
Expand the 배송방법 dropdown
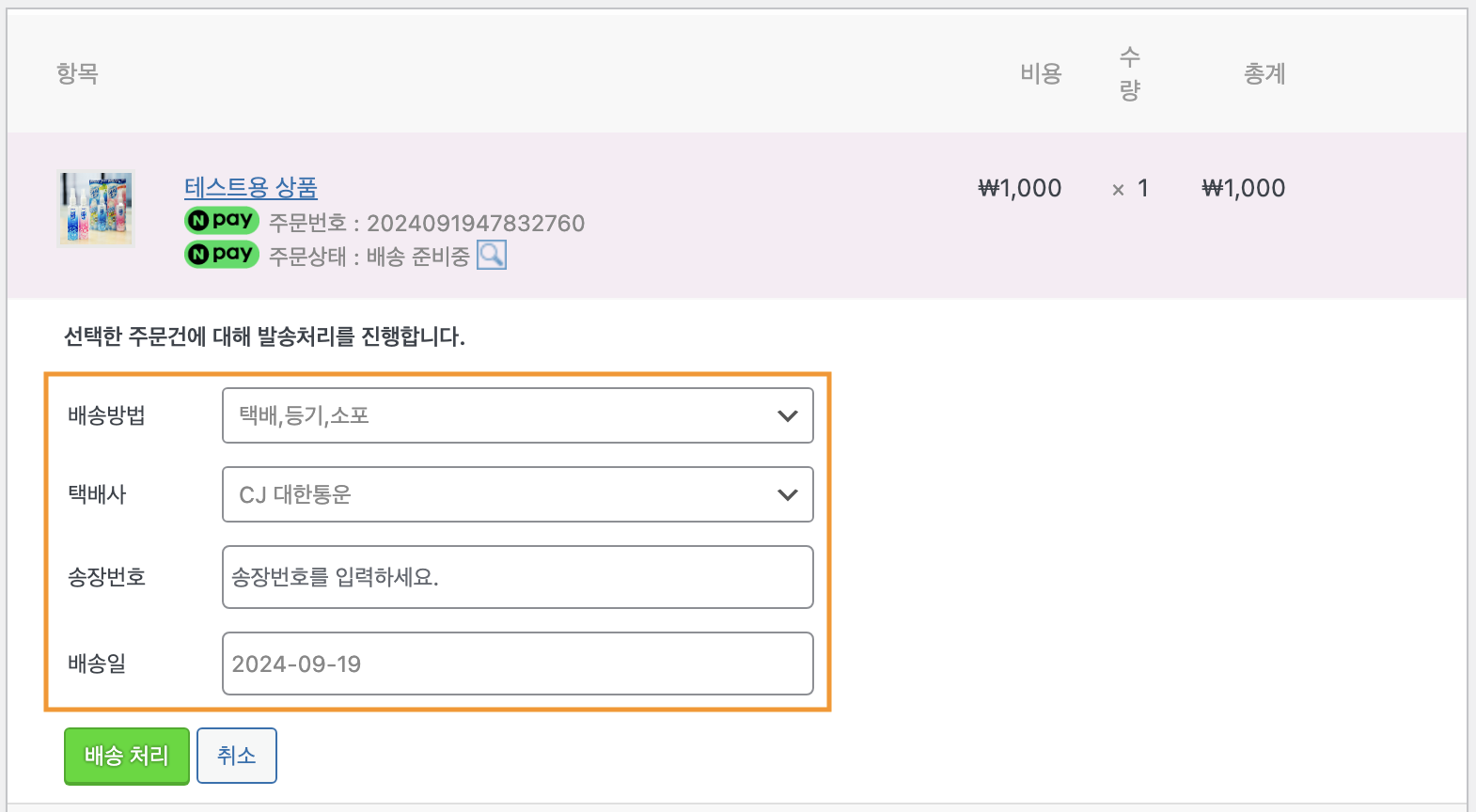(517, 415)
